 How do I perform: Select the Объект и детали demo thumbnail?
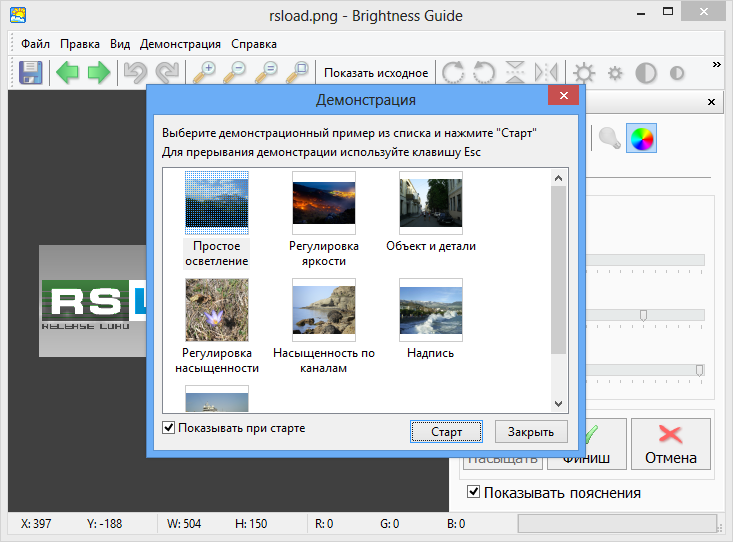click(431, 202)
